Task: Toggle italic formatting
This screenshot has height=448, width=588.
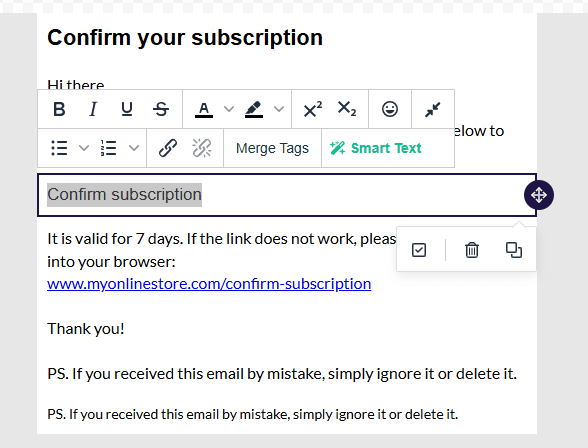Action: click(93, 109)
